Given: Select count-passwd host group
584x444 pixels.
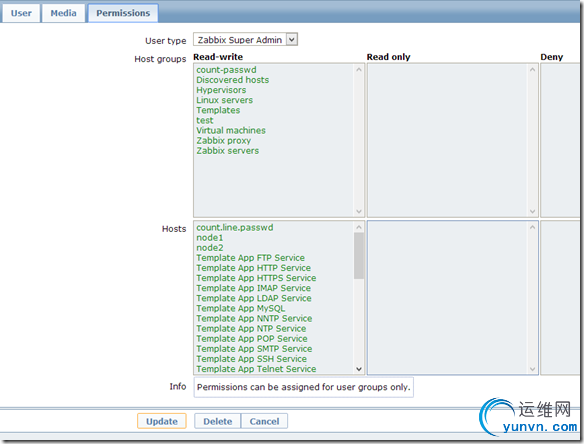Looking at the screenshot, I should [226, 70].
